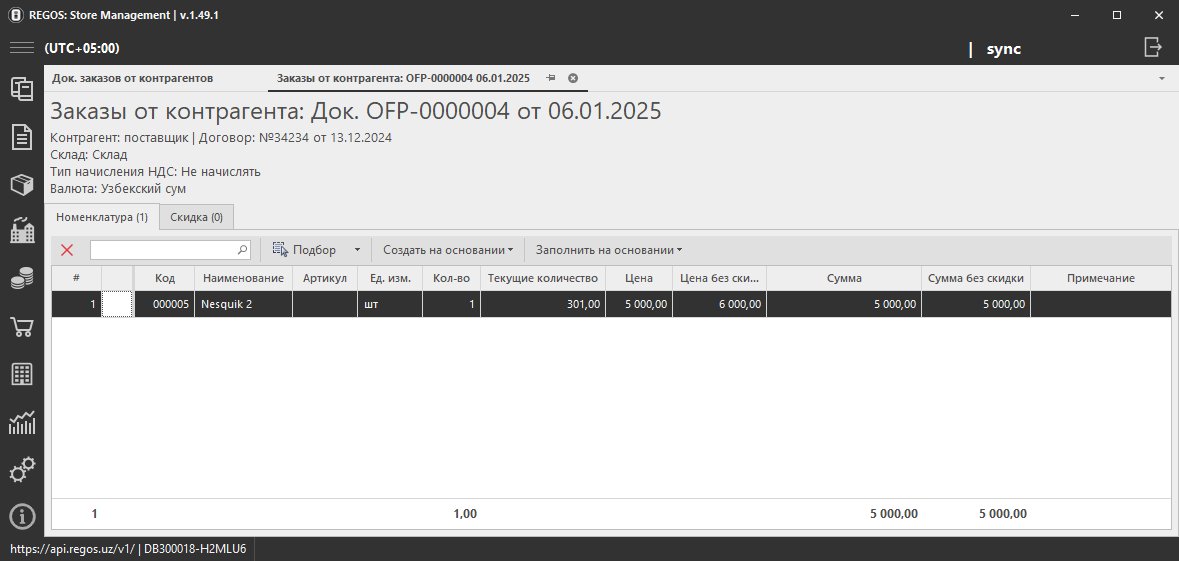This screenshot has width=1179, height=561.
Task: Open the factory production icon in sidebar
Action: (x=22, y=231)
